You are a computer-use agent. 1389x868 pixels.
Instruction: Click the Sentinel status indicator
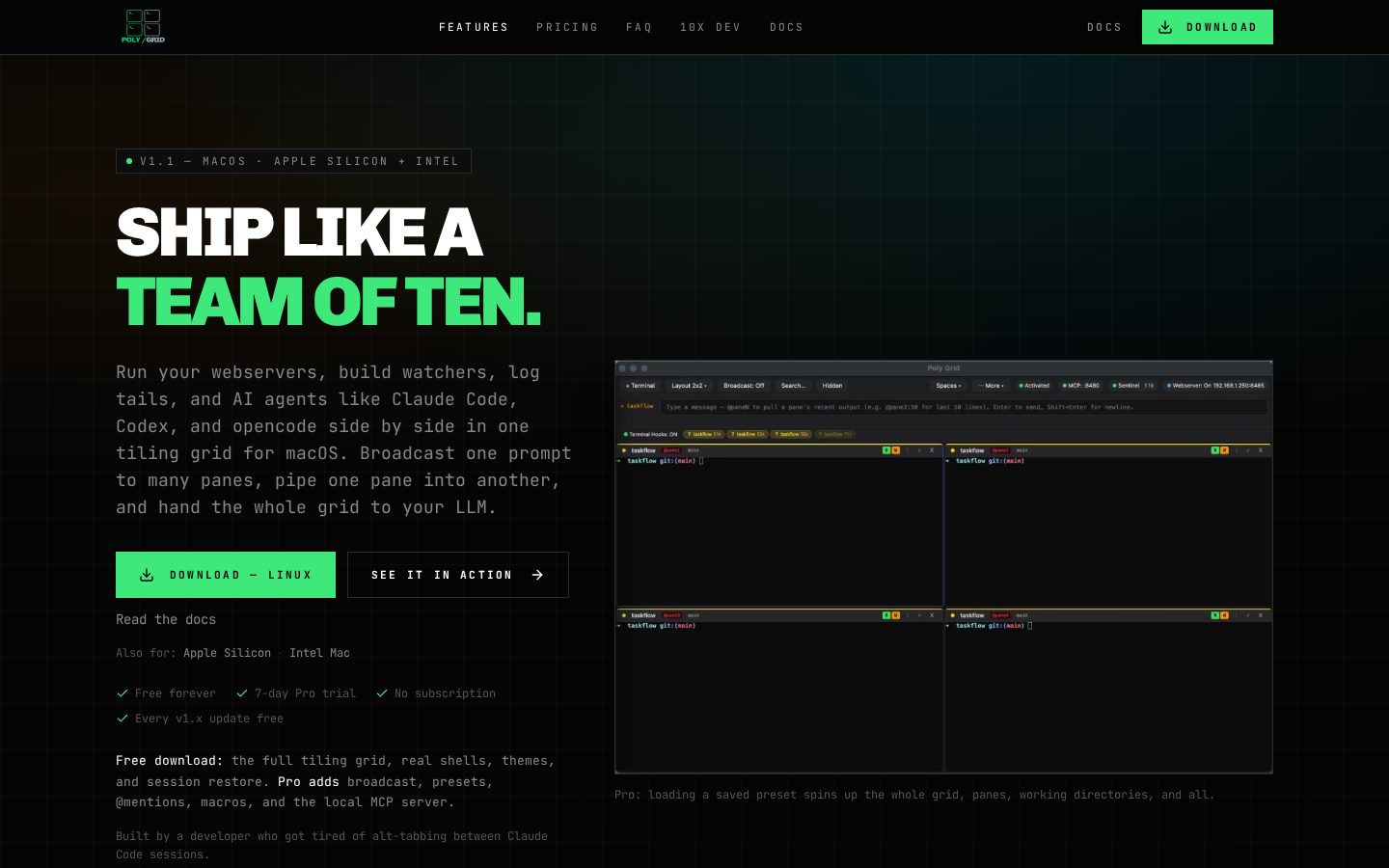tap(1133, 386)
